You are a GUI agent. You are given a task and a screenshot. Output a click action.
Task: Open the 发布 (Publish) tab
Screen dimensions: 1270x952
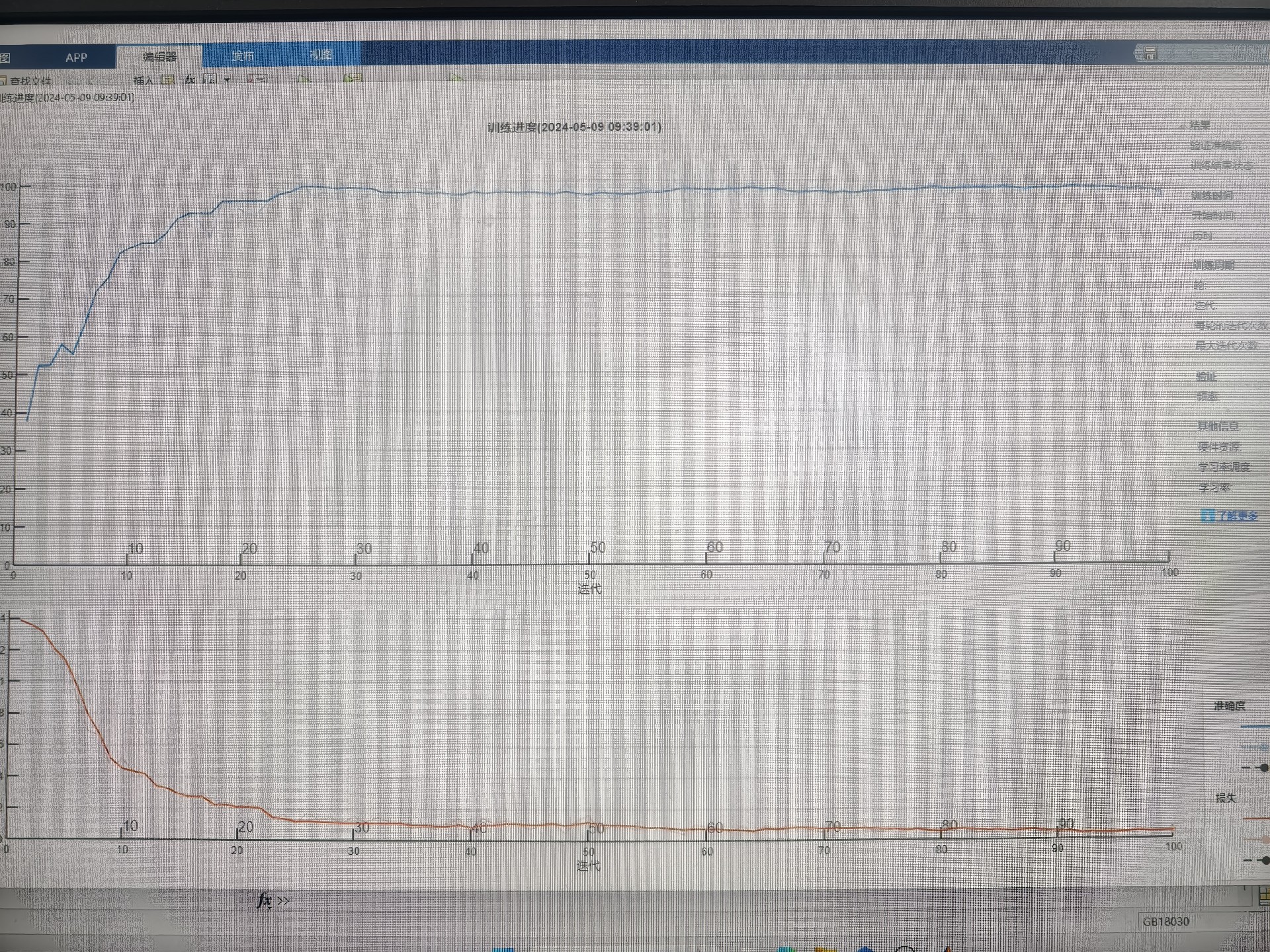(x=243, y=56)
